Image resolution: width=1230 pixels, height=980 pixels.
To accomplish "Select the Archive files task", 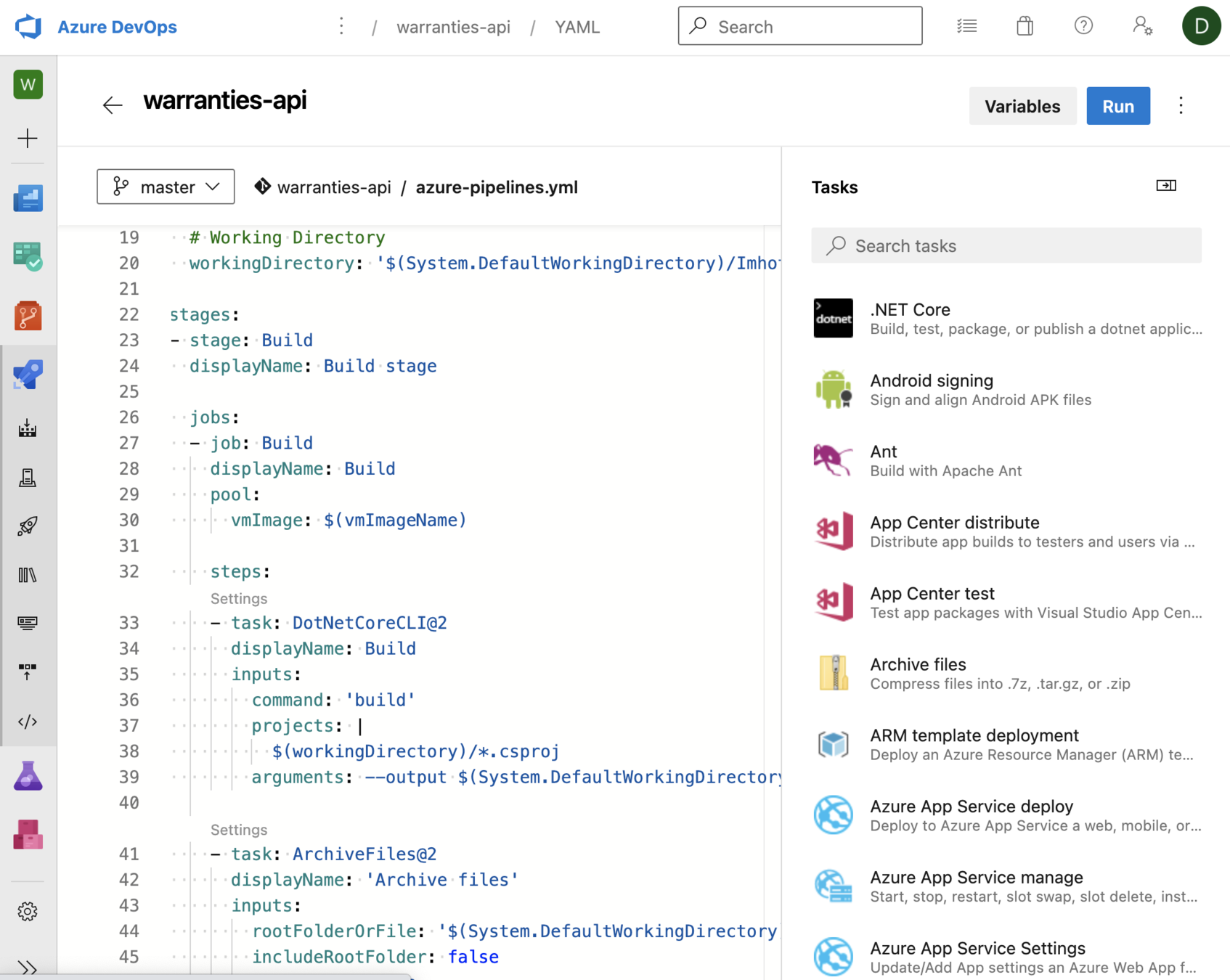I will tap(1006, 674).
